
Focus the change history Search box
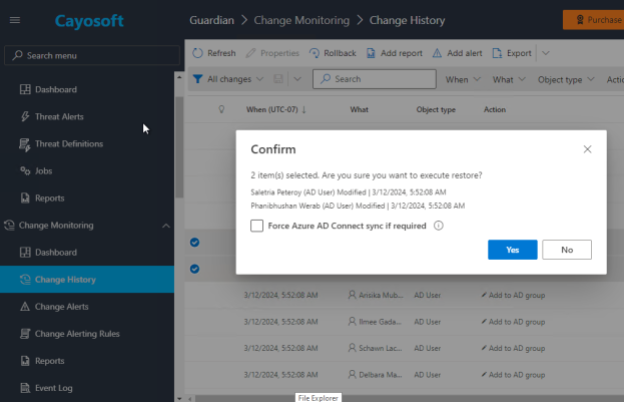(374, 79)
